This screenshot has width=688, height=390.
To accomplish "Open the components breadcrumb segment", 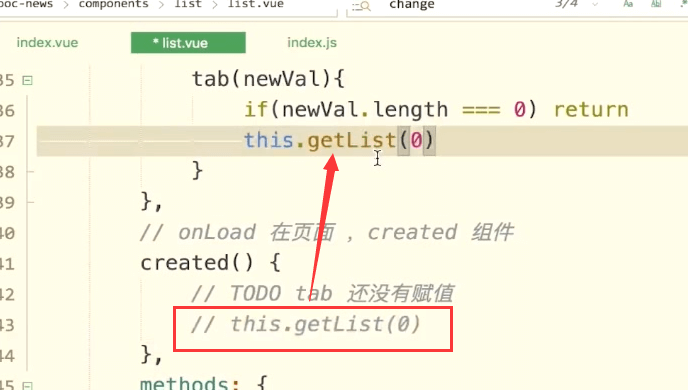I will (114, 4).
